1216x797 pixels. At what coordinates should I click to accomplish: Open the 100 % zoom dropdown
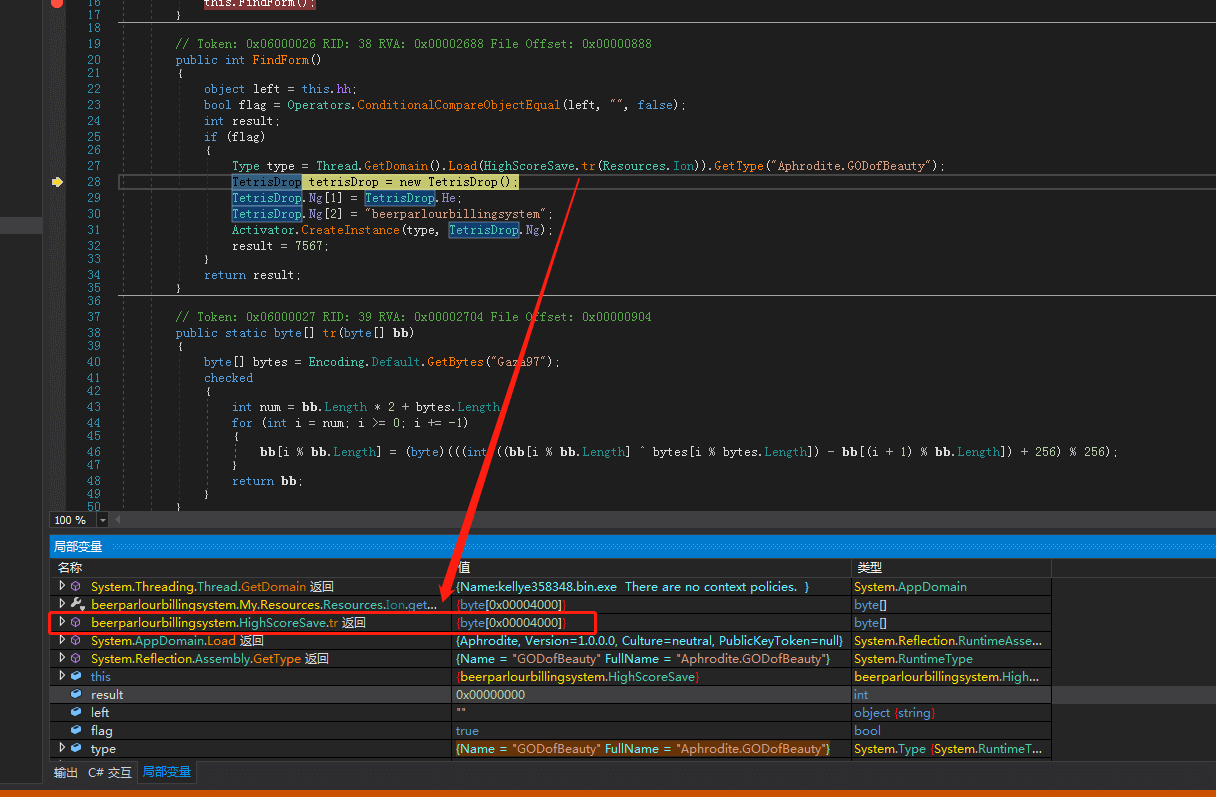(x=102, y=520)
